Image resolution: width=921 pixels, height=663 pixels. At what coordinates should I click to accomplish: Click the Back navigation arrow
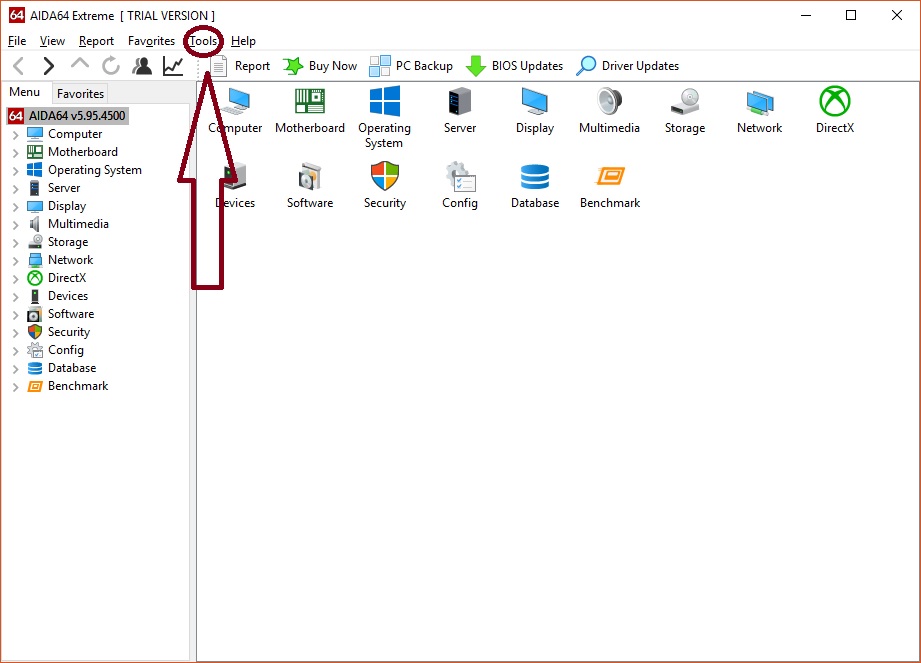19,66
